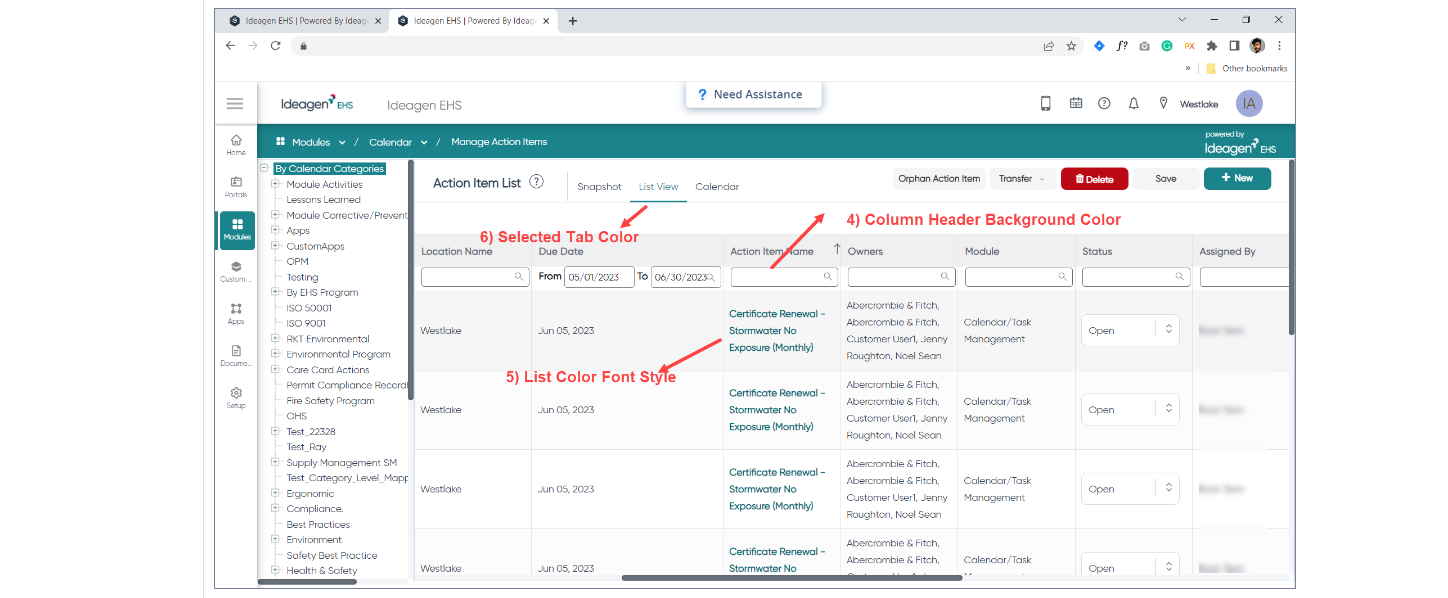Open Custom section in sidebar
Screen dimensions: 1448x598
tap(236, 272)
